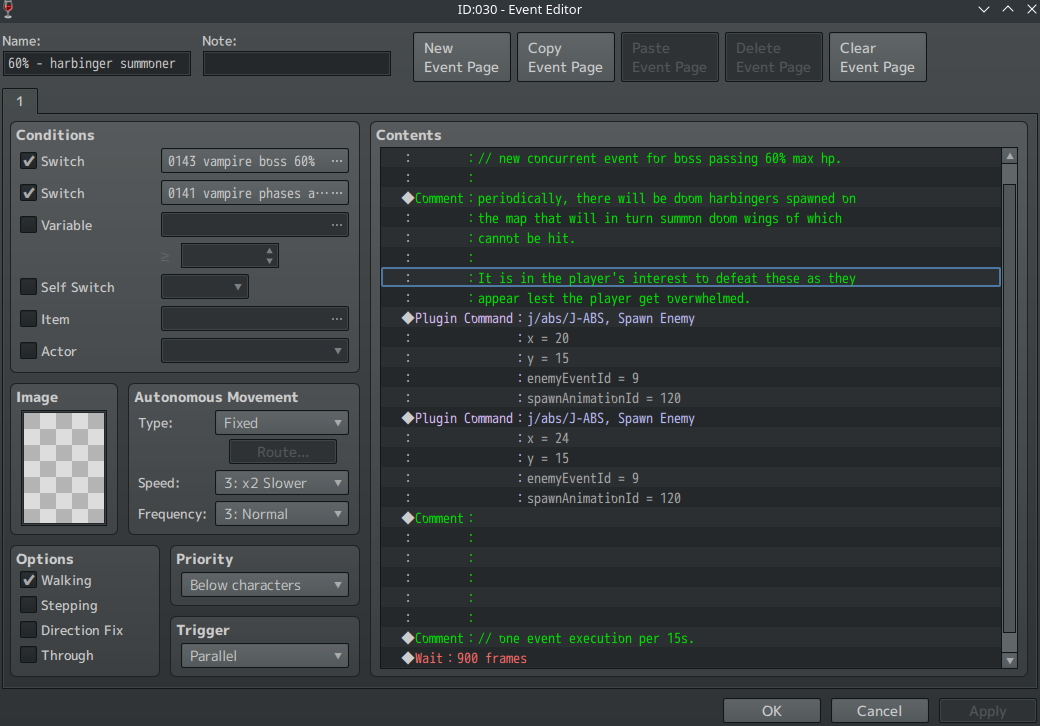The height and width of the screenshot is (726, 1040).
Task: Open the Actor dropdown
Action: (255, 351)
